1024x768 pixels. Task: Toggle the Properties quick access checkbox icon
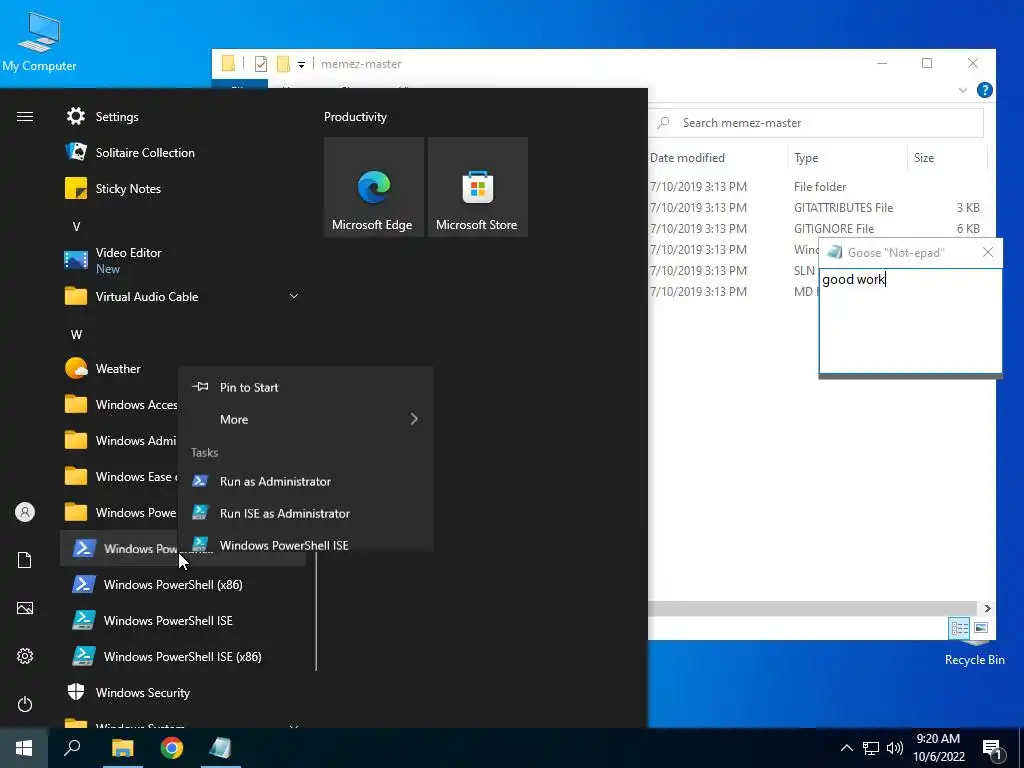click(261, 64)
